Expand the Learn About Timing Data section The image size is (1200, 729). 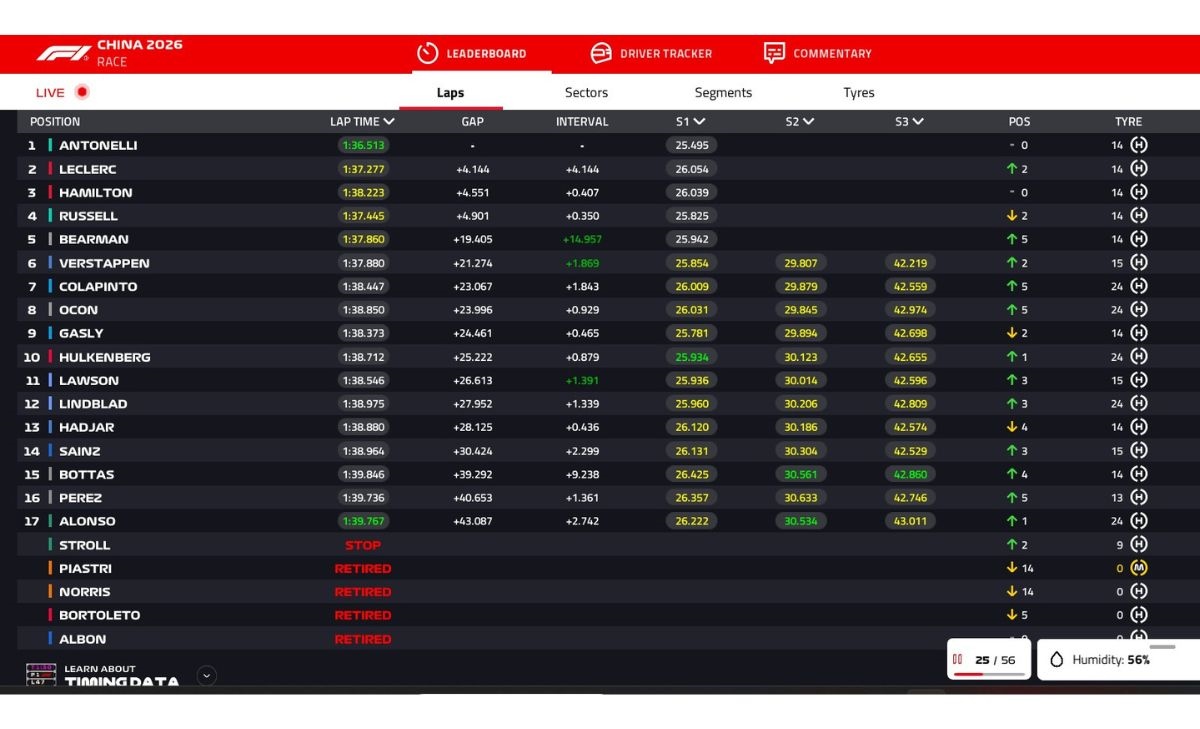click(x=207, y=675)
